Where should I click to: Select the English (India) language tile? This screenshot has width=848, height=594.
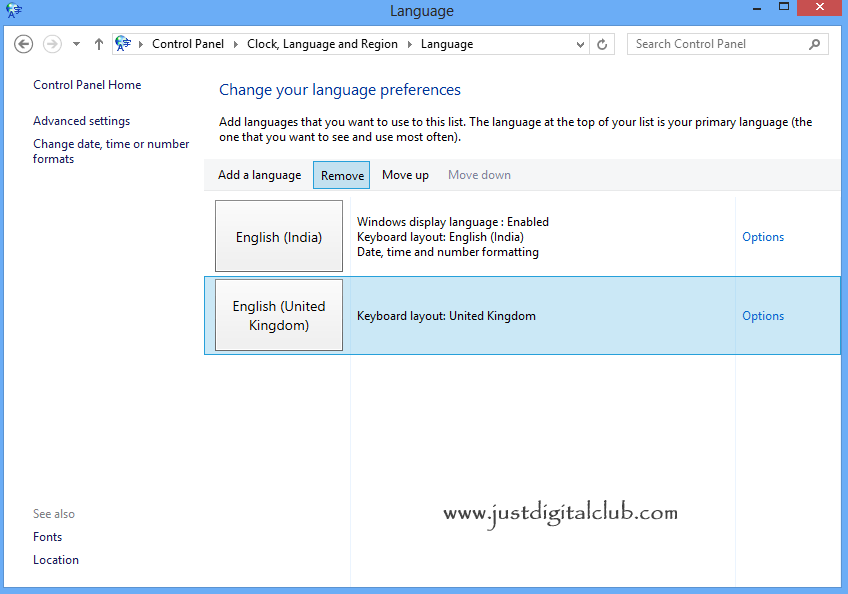point(279,236)
